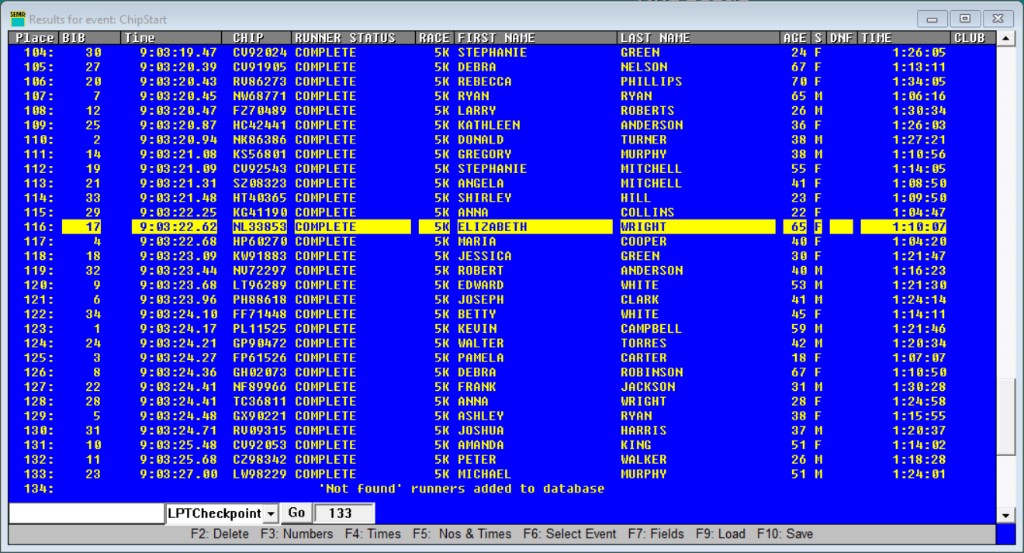Click last name HARRIS
This screenshot has width=1024, height=553.
pyautogui.click(x=644, y=430)
